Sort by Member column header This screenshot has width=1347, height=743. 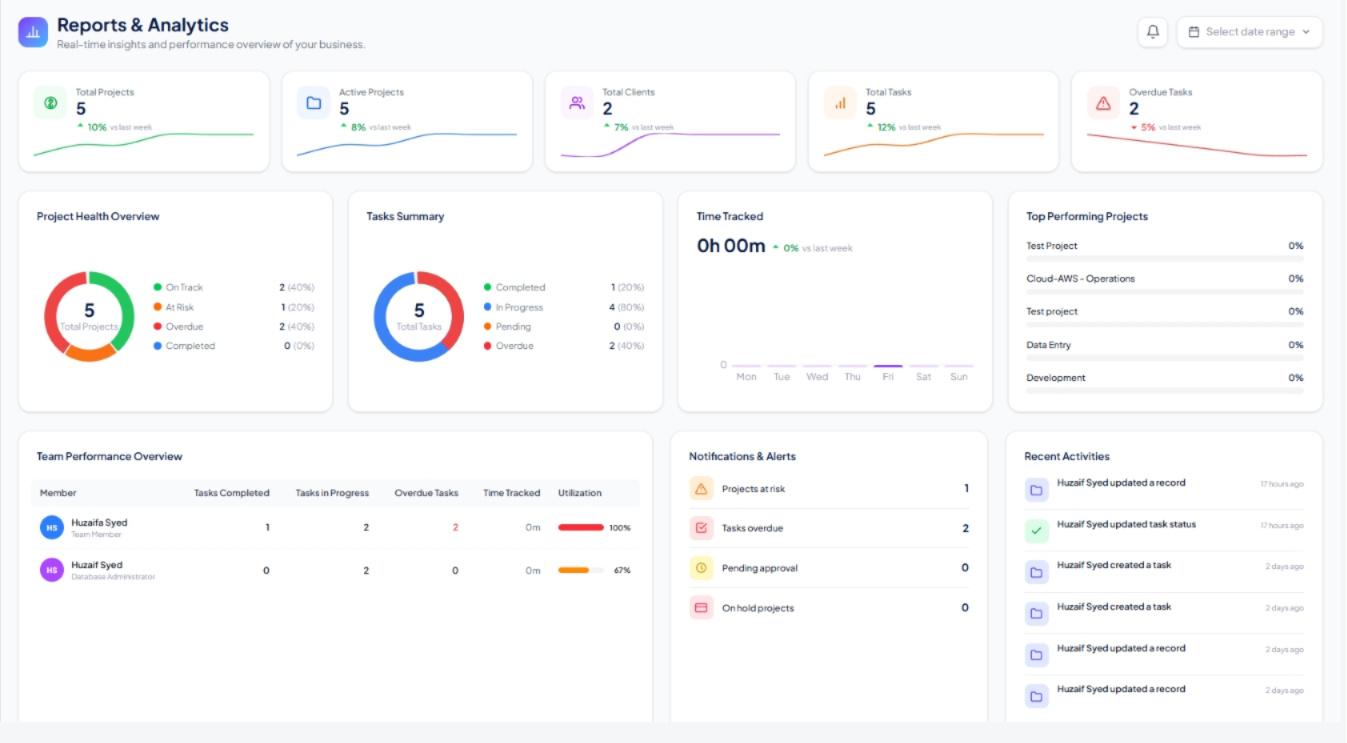tap(58, 493)
